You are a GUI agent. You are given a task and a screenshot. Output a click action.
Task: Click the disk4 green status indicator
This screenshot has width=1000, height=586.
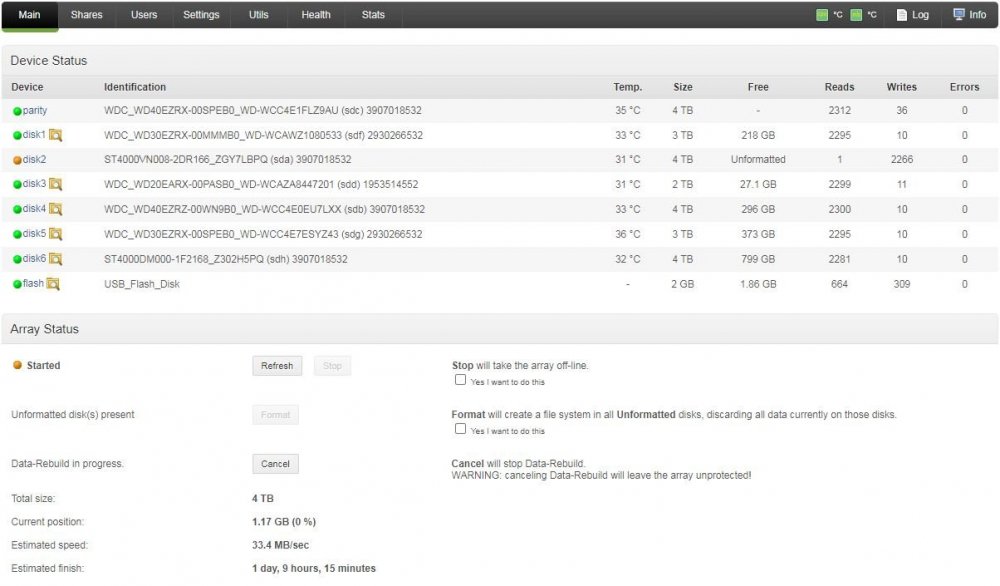click(17, 210)
